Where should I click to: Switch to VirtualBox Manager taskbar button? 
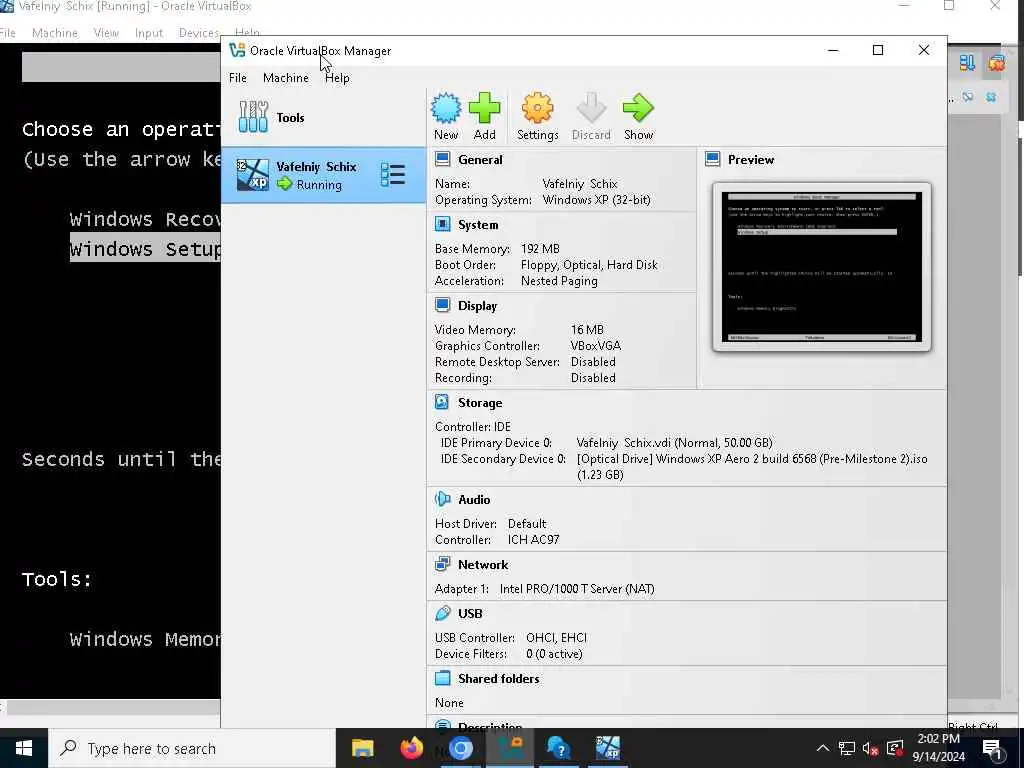tap(510, 748)
